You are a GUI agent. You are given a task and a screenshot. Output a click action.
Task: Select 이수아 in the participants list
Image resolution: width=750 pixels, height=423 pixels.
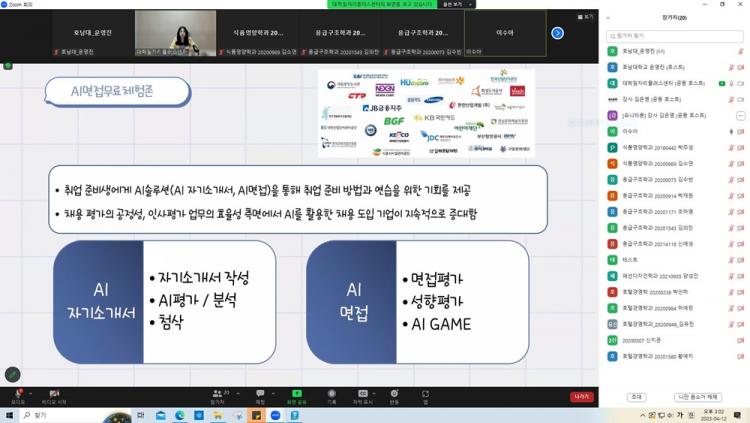[630, 130]
